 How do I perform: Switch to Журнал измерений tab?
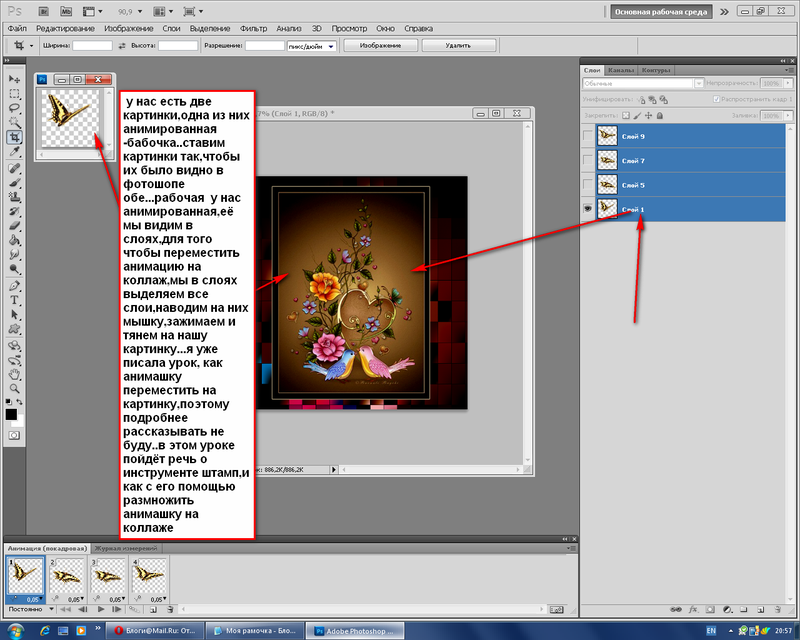pyautogui.click(x=125, y=549)
